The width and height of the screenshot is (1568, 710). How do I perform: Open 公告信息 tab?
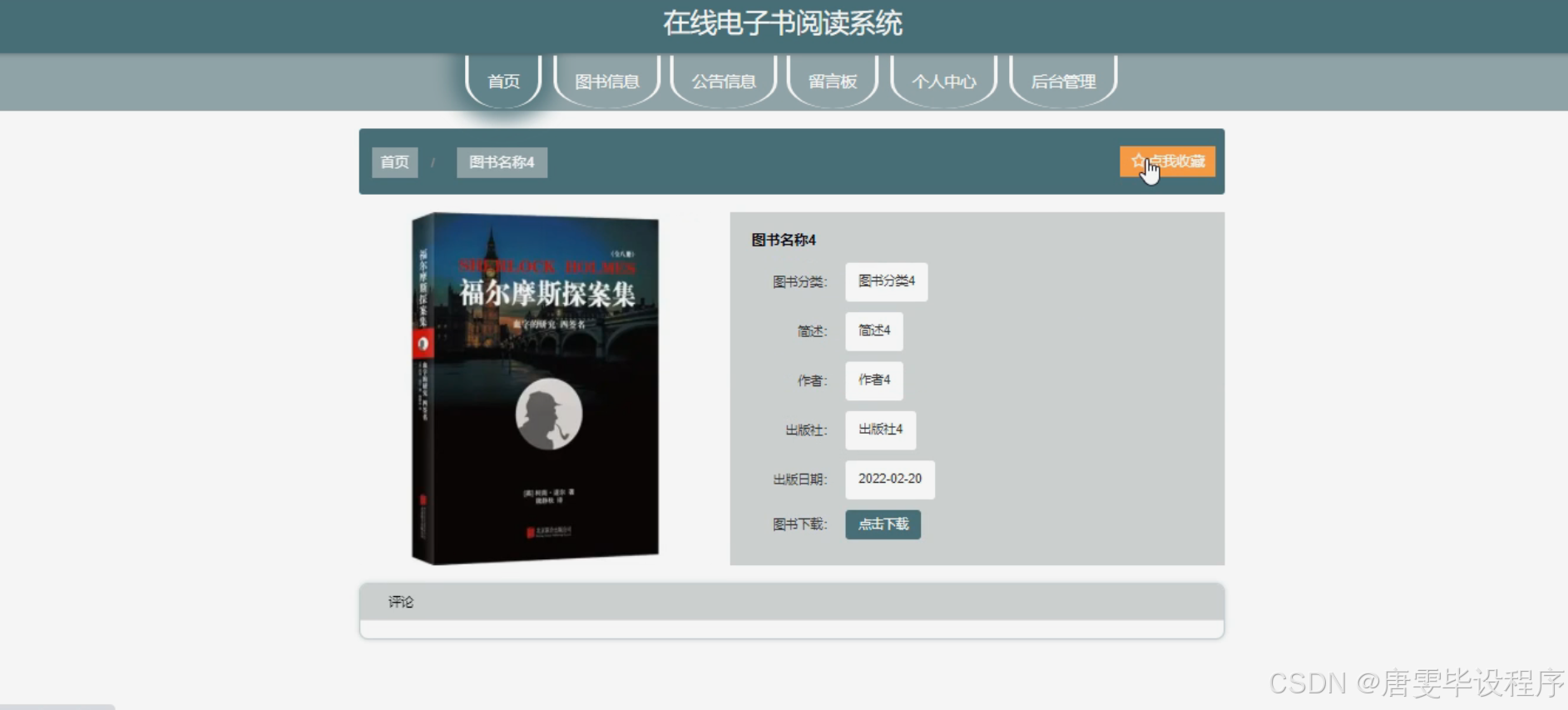[x=723, y=82]
